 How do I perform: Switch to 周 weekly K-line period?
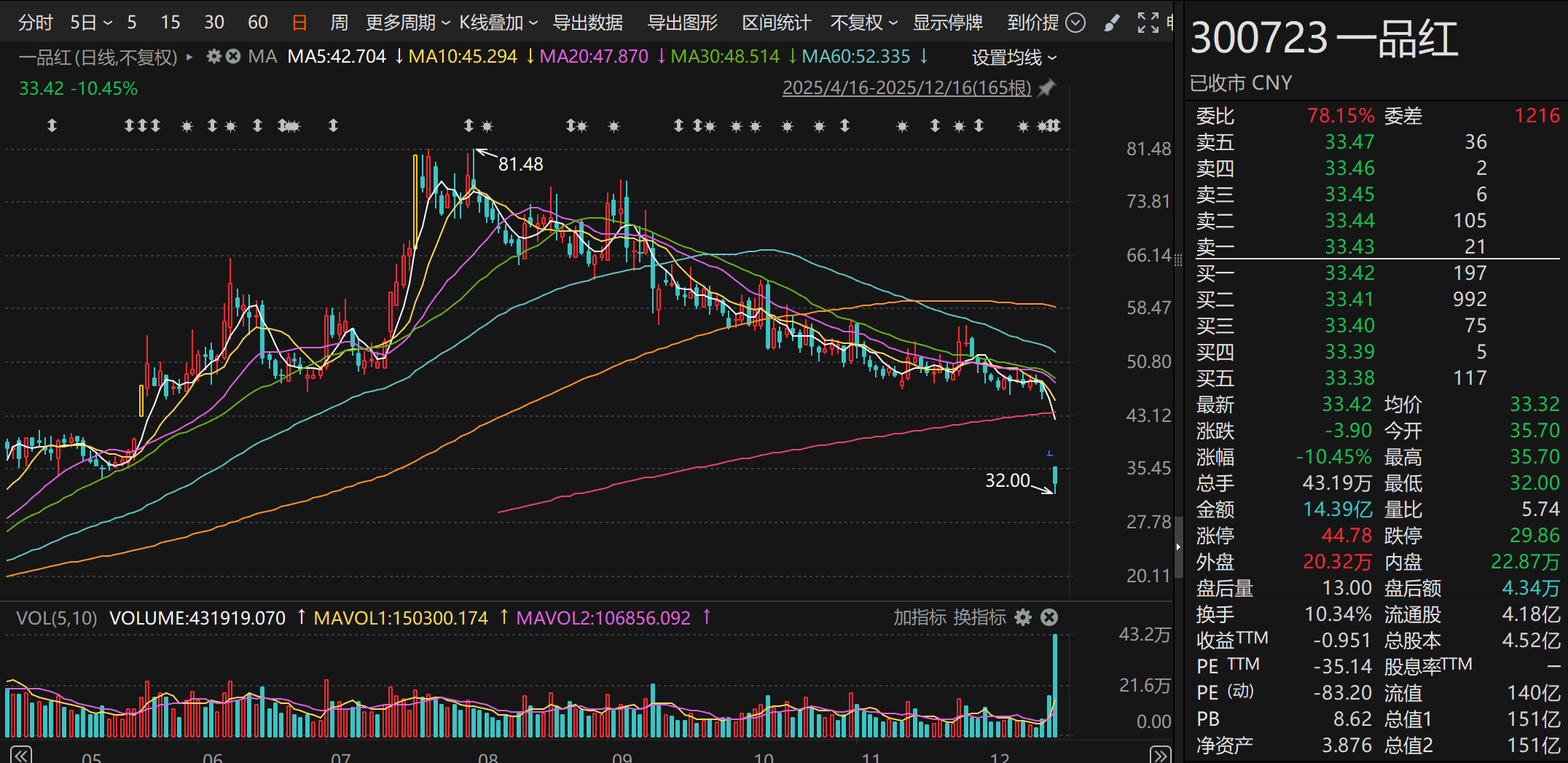pos(339,23)
